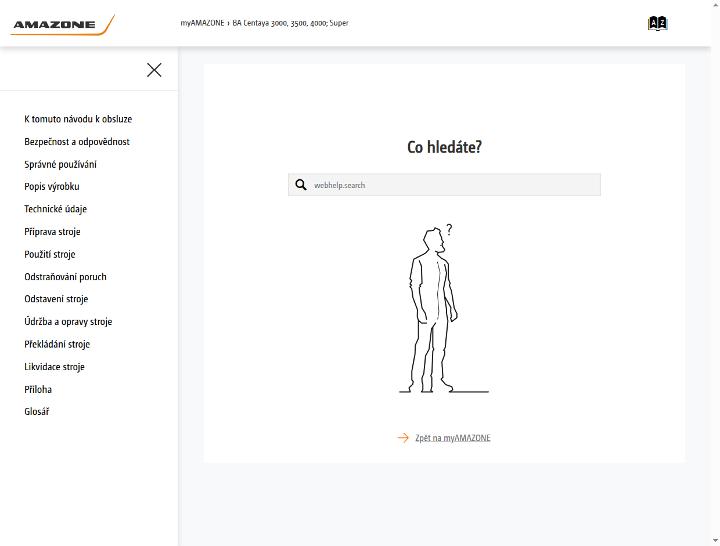Select Bezpečnost a odpovědnost menu item
720x546 pixels.
[x=77, y=141]
